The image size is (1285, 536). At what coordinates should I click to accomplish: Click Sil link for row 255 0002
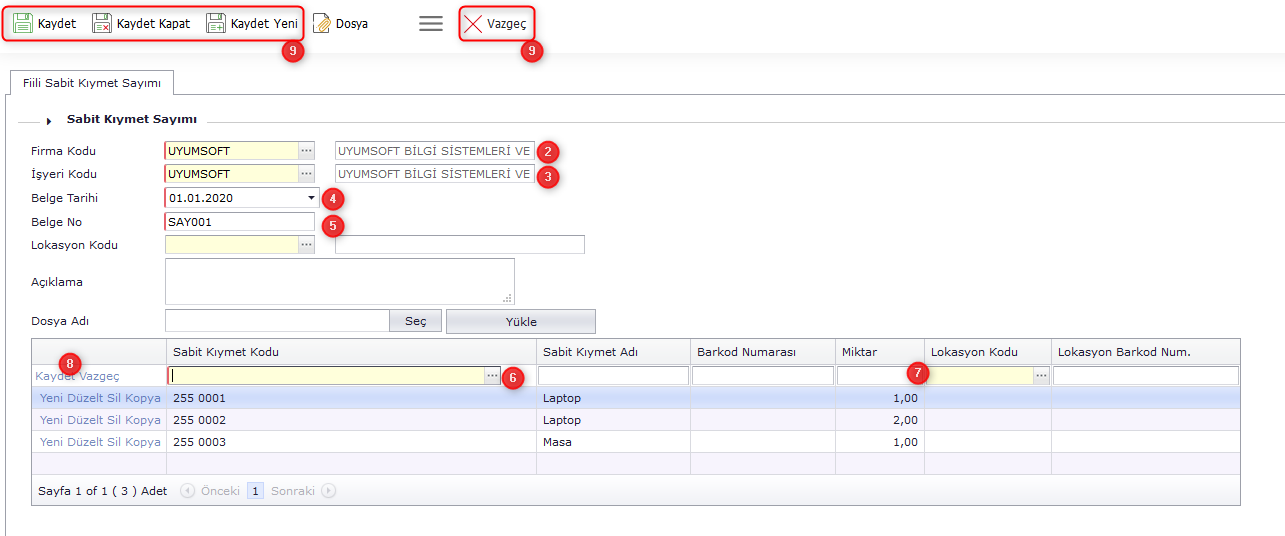(115, 420)
